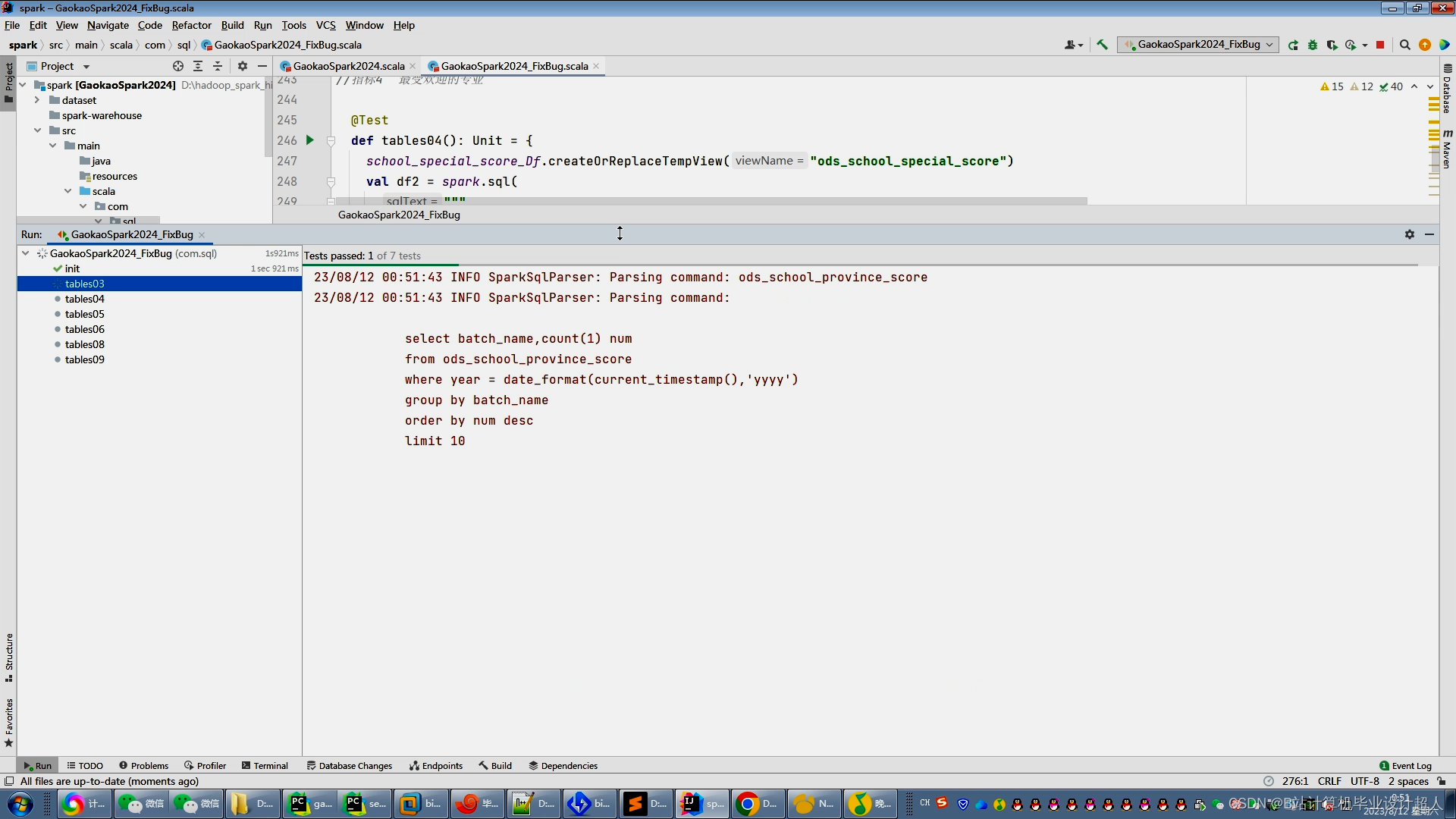Open the Refactor menu
This screenshot has width=1456, height=819.
(191, 25)
